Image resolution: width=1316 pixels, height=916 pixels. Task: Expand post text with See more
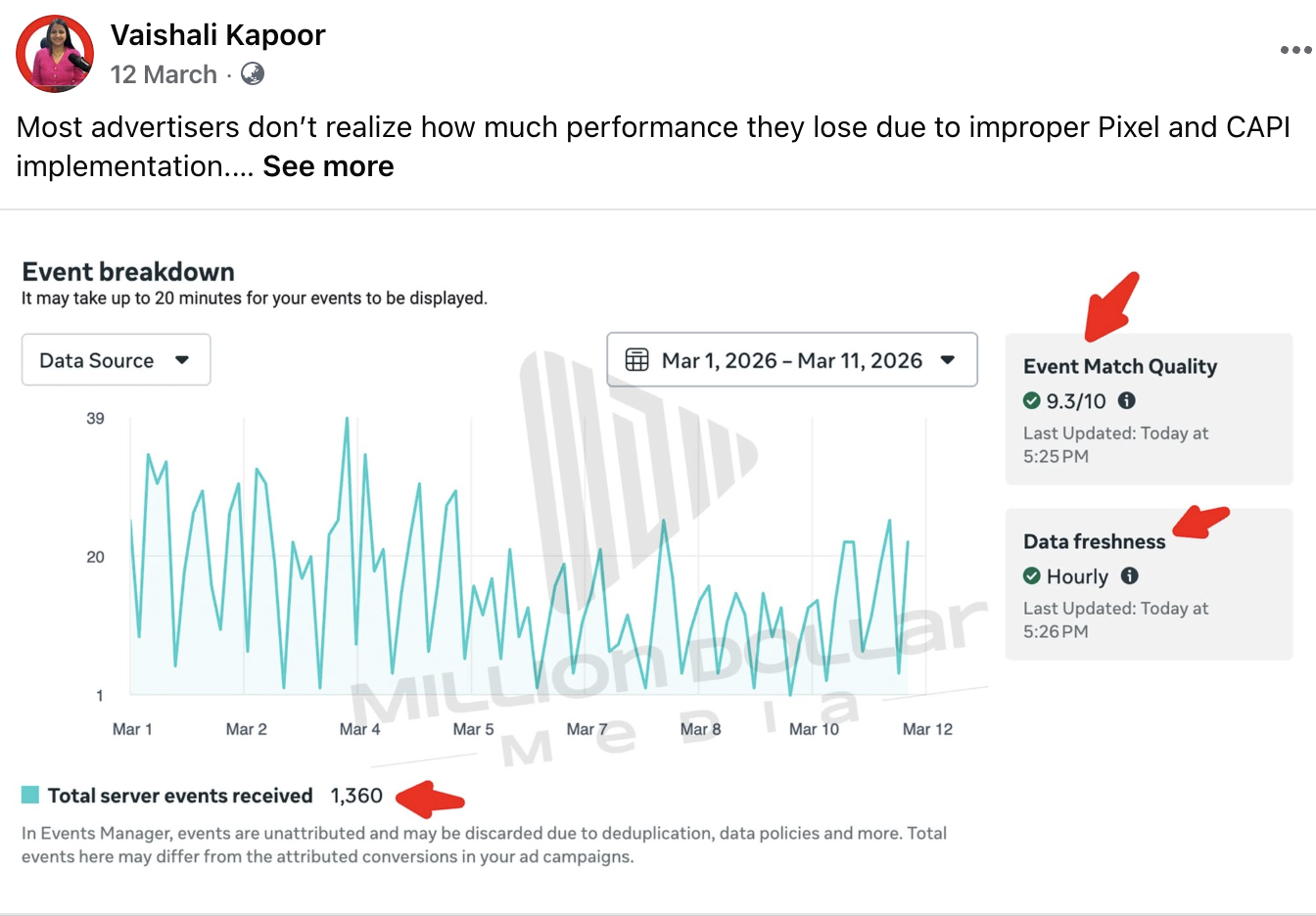[x=328, y=166]
